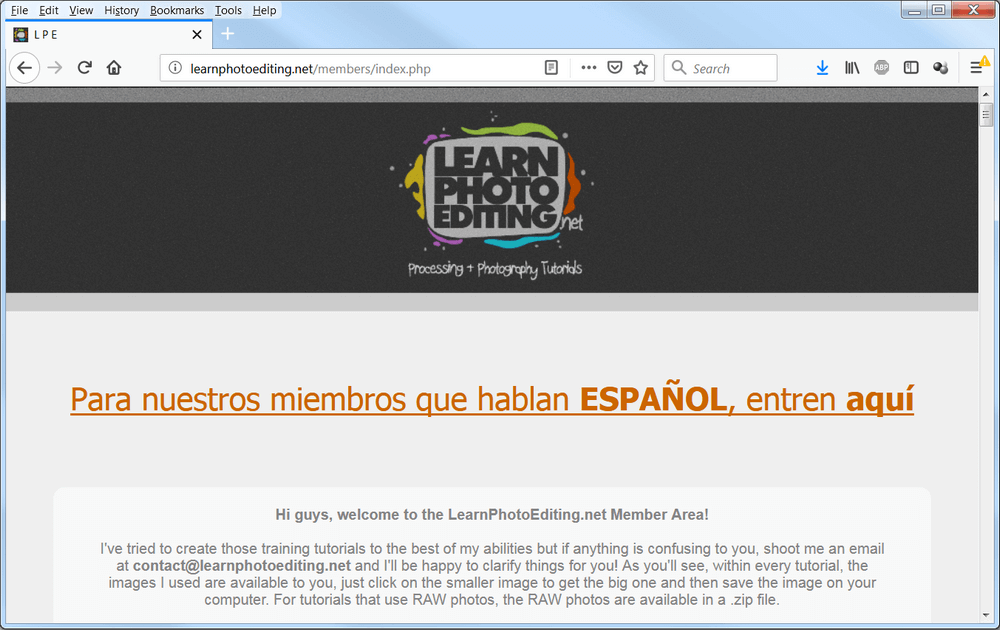Viewport: 1000px width, 630px height.
Task: Open the Edit menu
Action: tap(48, 10)
